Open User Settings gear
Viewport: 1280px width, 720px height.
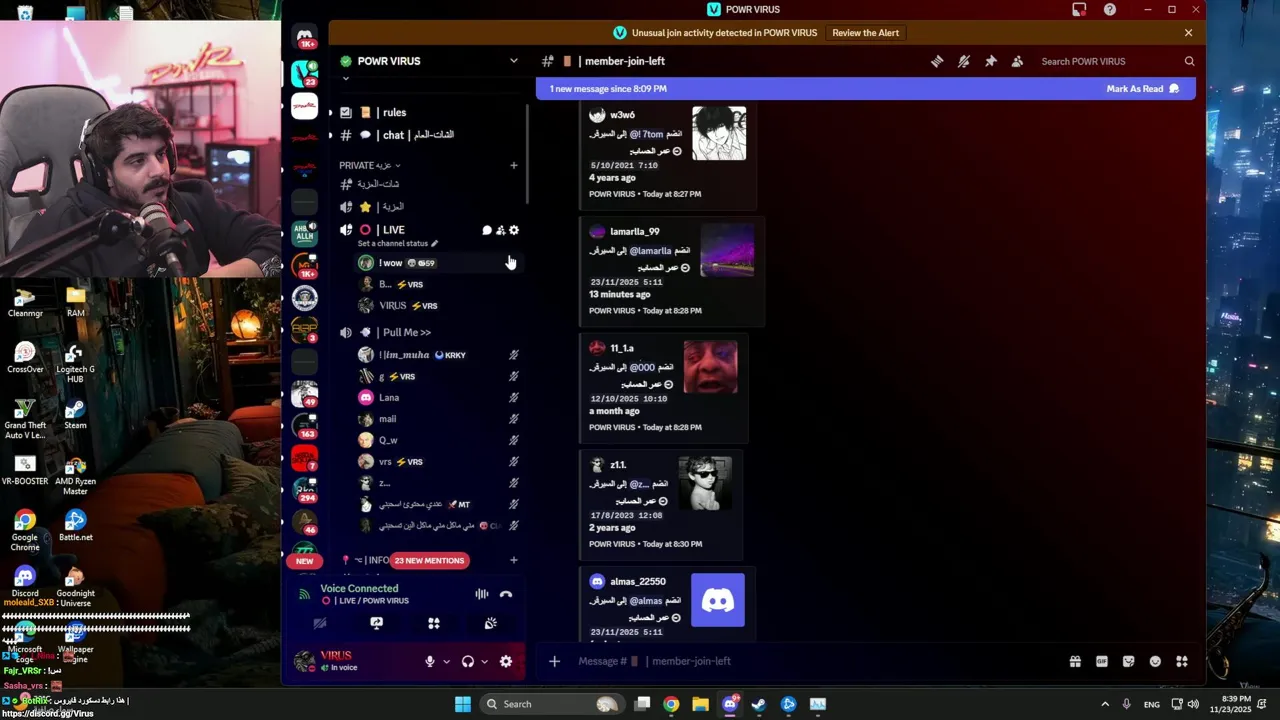[506, 661]
